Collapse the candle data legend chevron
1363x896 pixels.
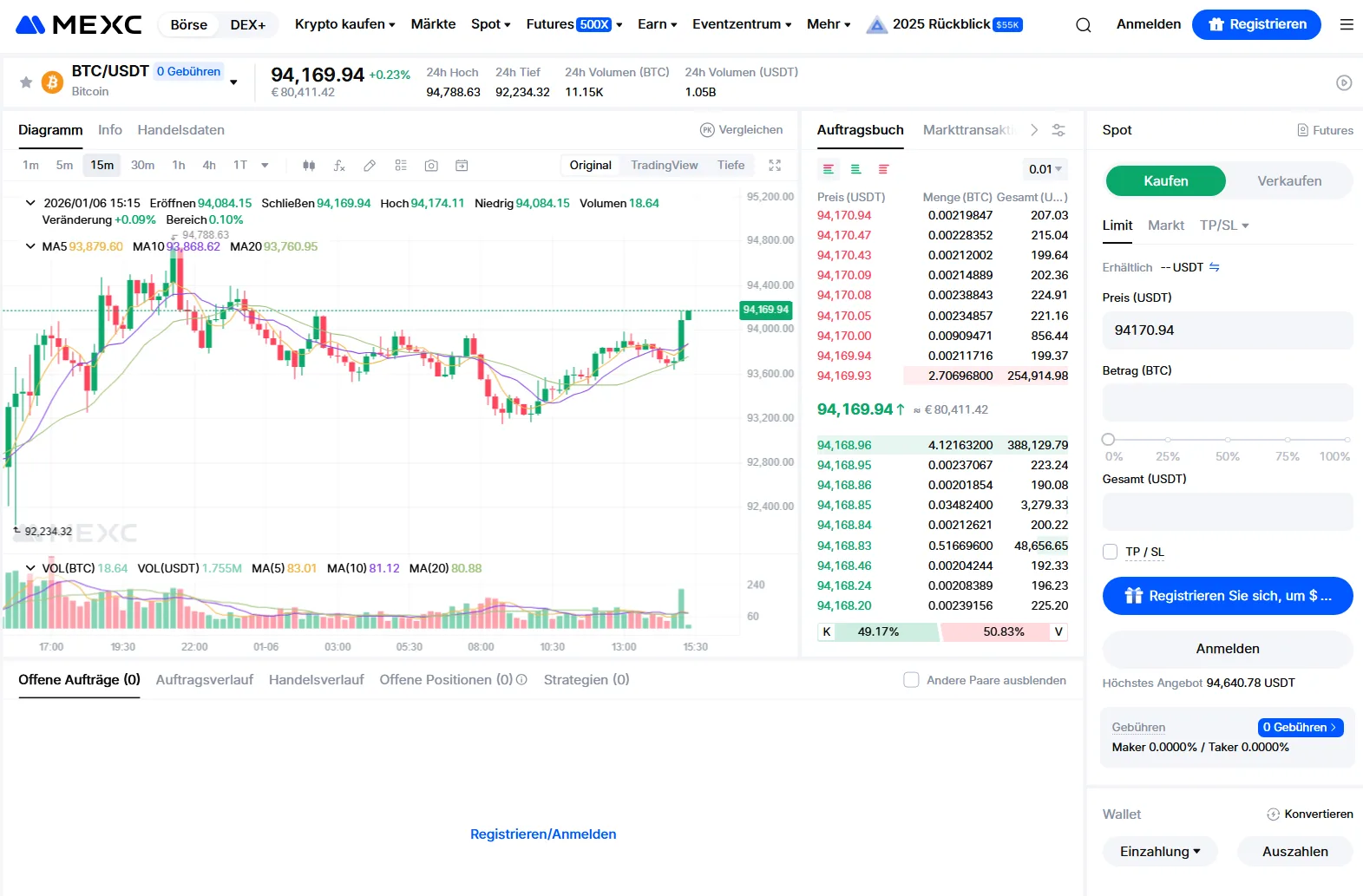[30, 203]
